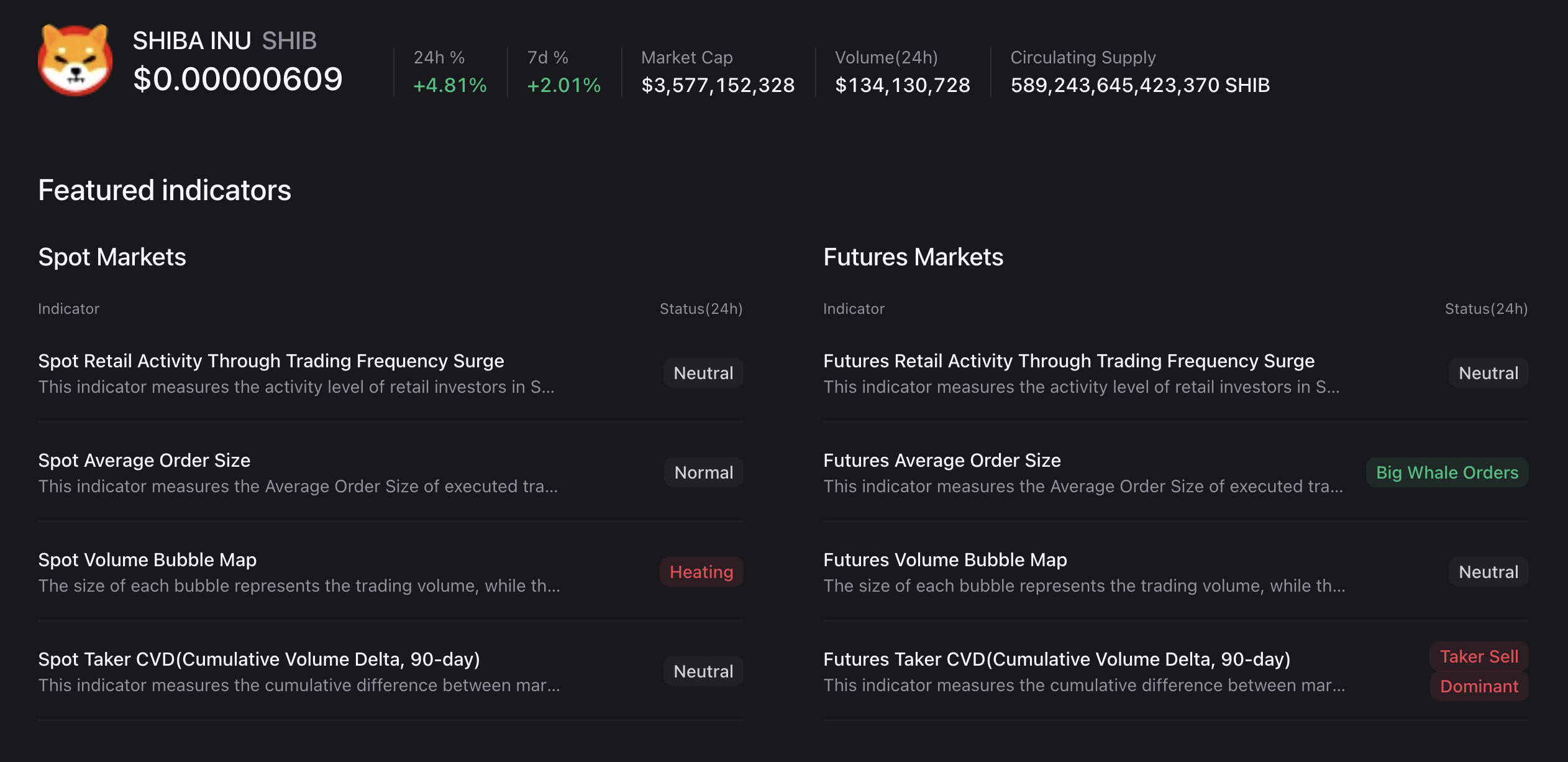
Task: Click the Taker Sell Dominant status badge
Action: click(1479, 671)
